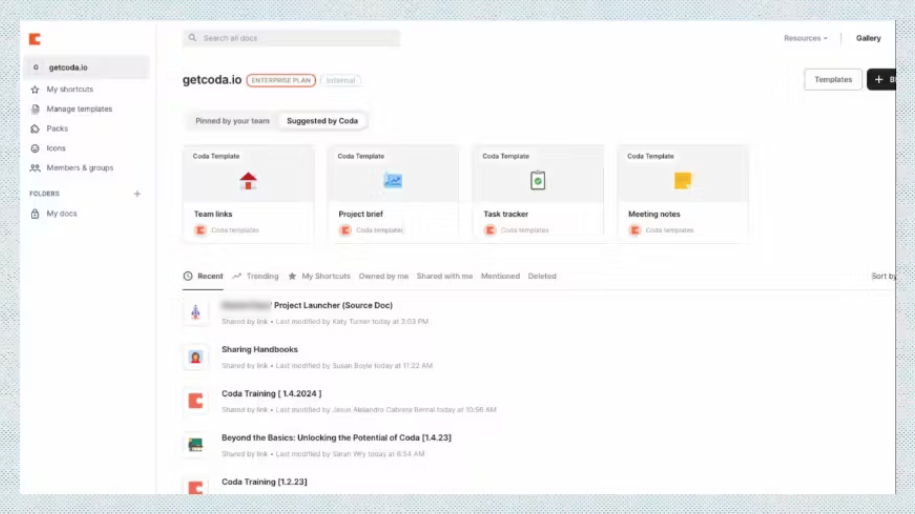Click the Meeting notes sticky icon

(x=683, y=181)
